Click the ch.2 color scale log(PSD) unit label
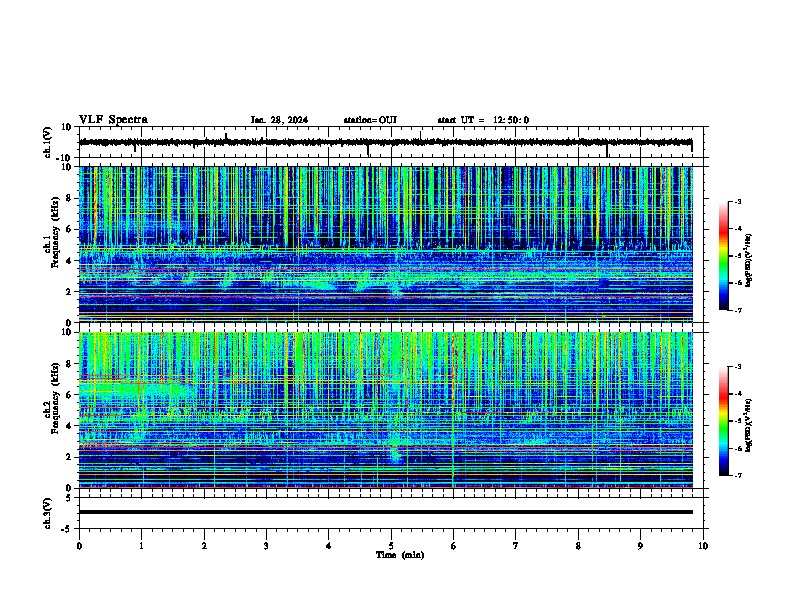 (749, 425)
